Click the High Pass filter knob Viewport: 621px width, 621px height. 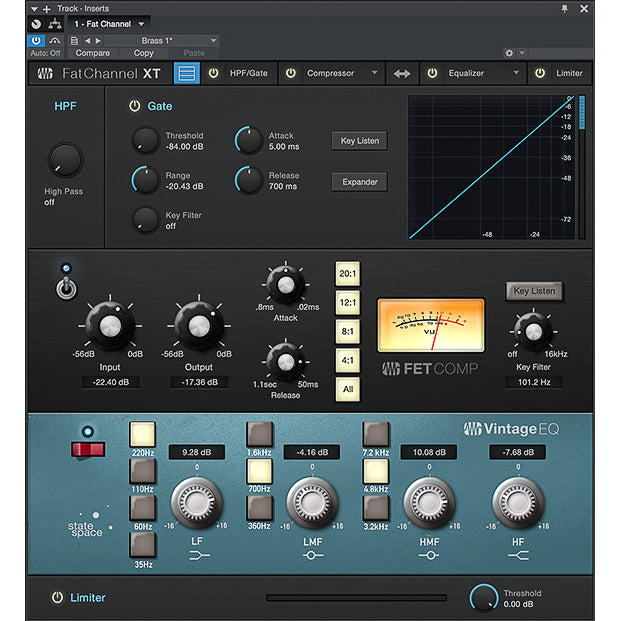point(65,160)
